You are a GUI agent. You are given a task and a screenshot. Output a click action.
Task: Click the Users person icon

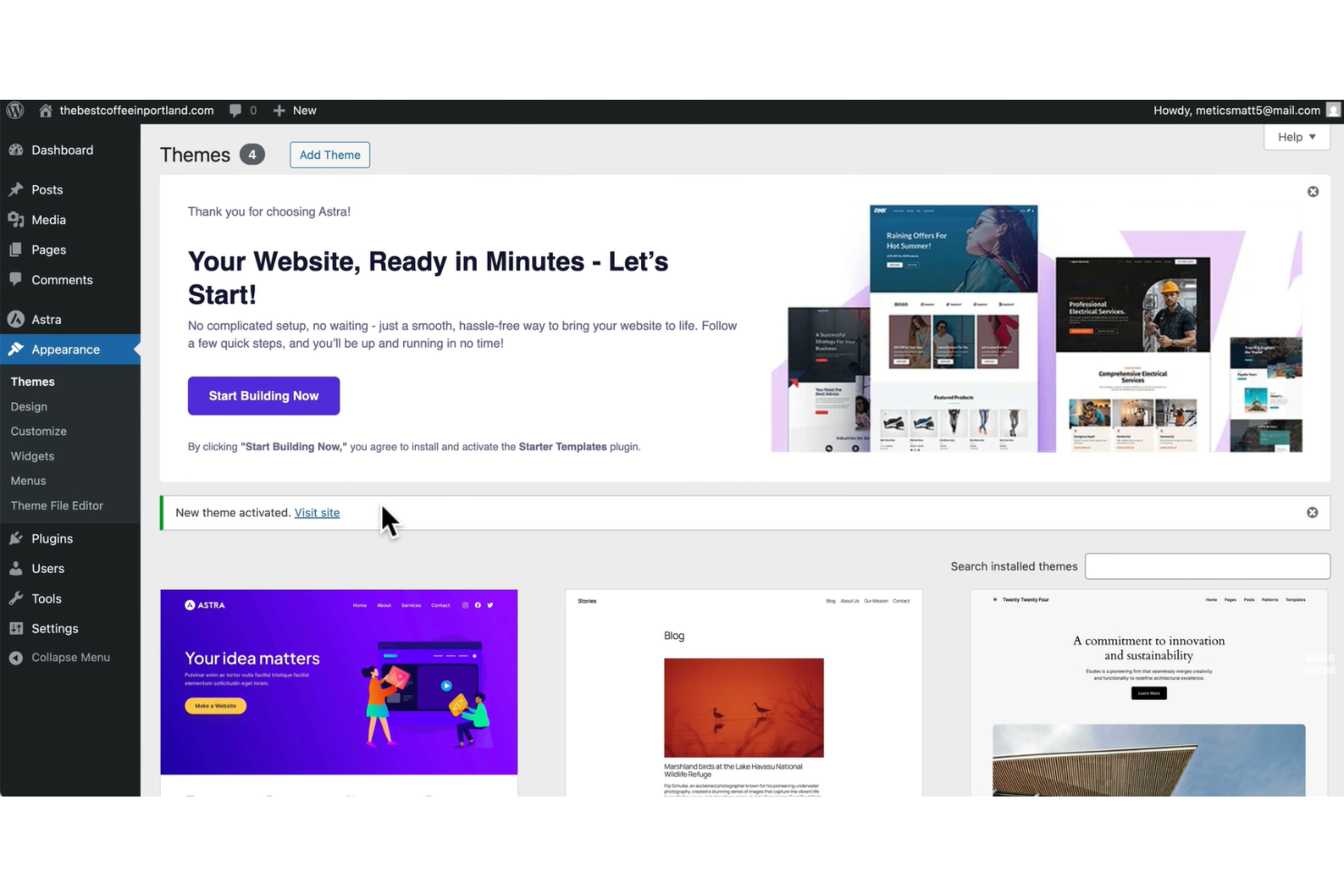[x=15, y=567]
